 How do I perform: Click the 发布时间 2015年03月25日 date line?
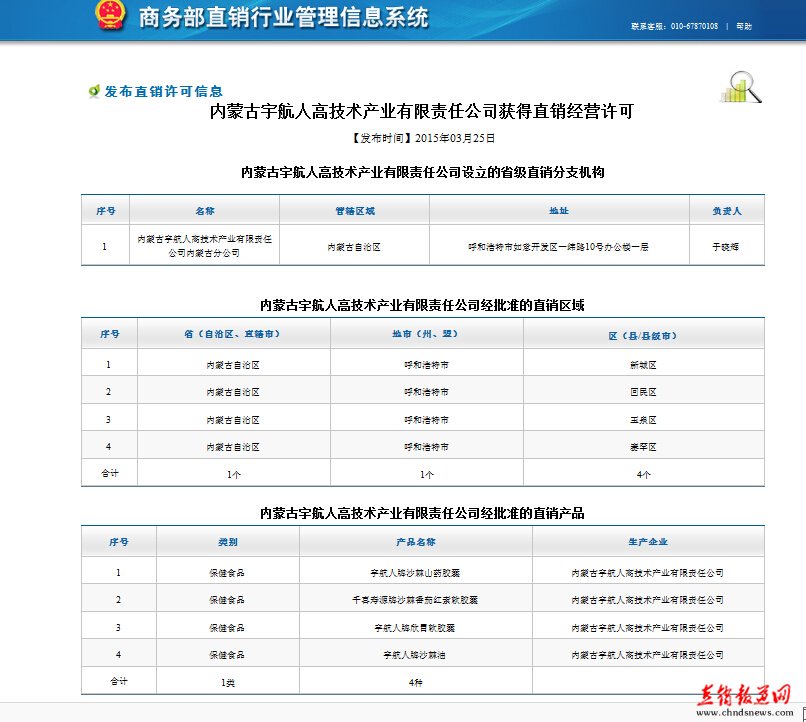click(x=423, y=138)
